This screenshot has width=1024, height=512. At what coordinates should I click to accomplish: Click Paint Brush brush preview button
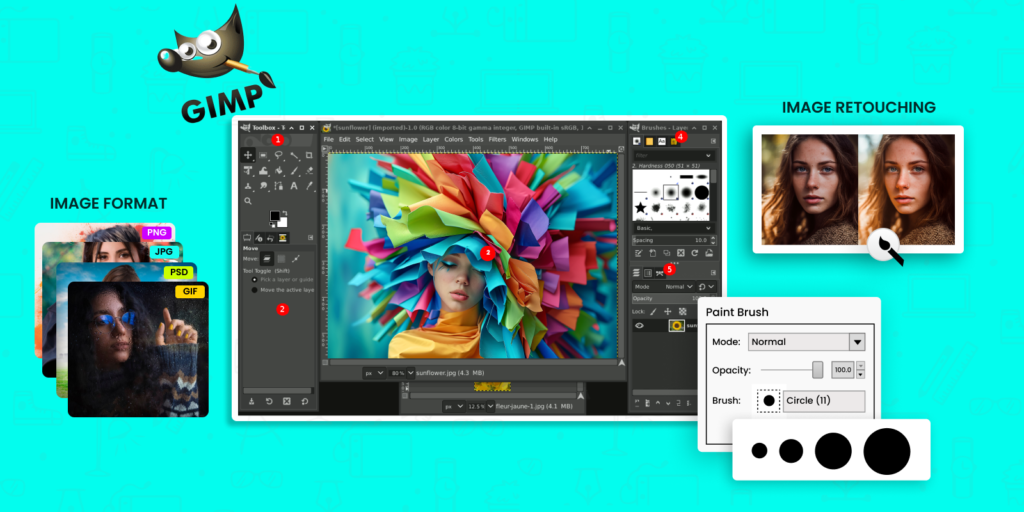tap(769, 400)
